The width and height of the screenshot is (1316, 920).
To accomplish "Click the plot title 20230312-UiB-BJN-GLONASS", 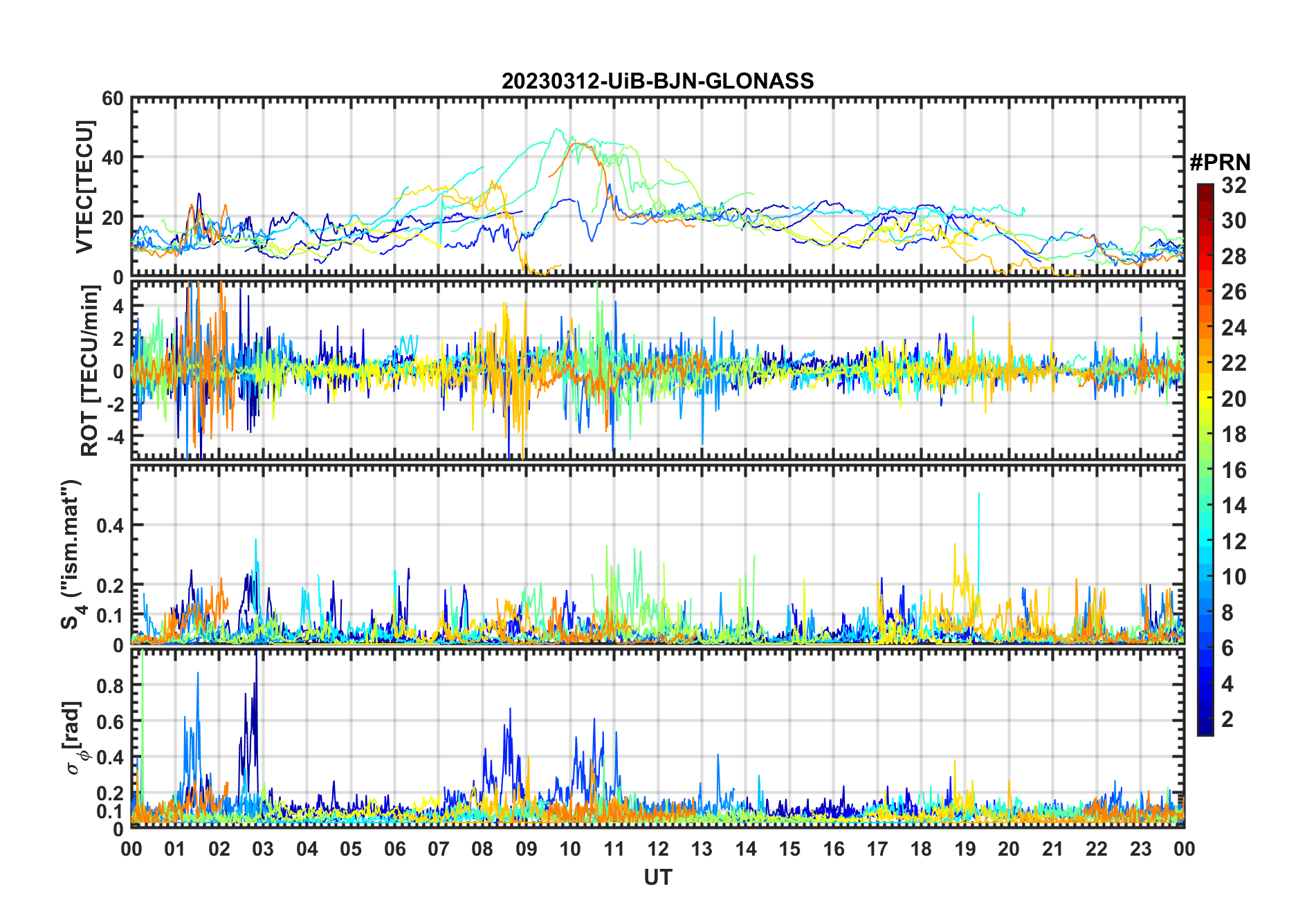I will click(657, 81).
